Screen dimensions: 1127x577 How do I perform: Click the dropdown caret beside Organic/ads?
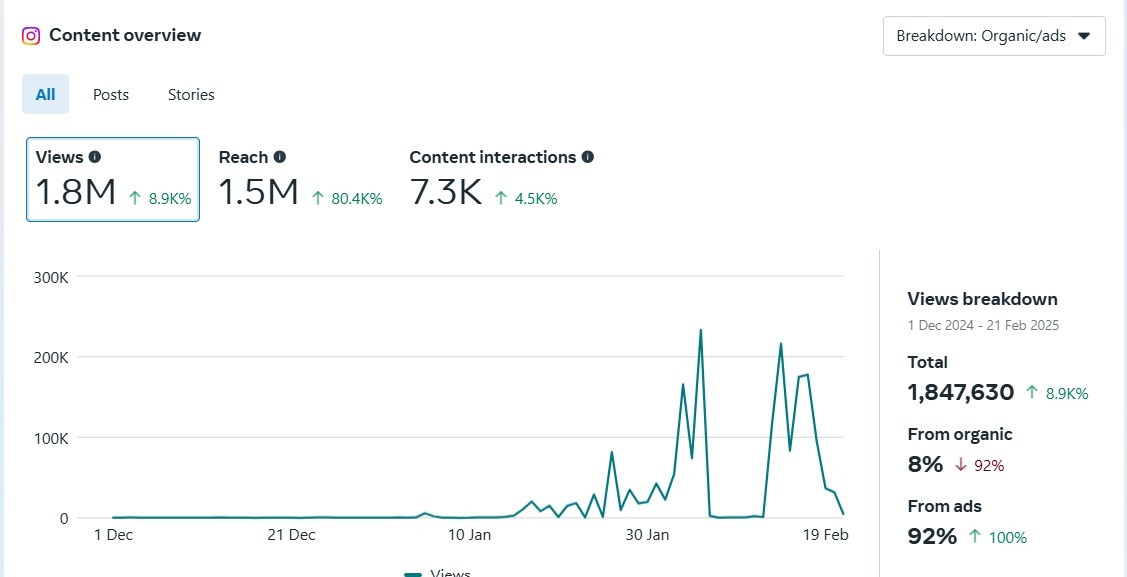click(x=1085, y=36)
